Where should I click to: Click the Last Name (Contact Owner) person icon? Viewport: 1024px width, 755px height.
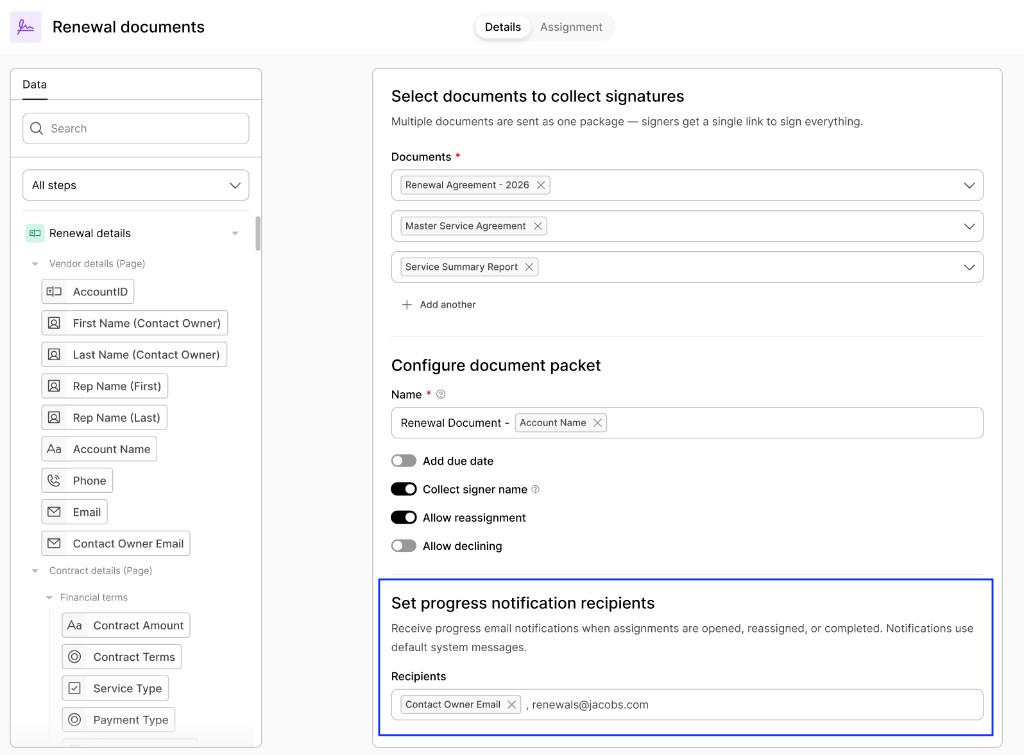pyautogui.click(x=54, y=355)
